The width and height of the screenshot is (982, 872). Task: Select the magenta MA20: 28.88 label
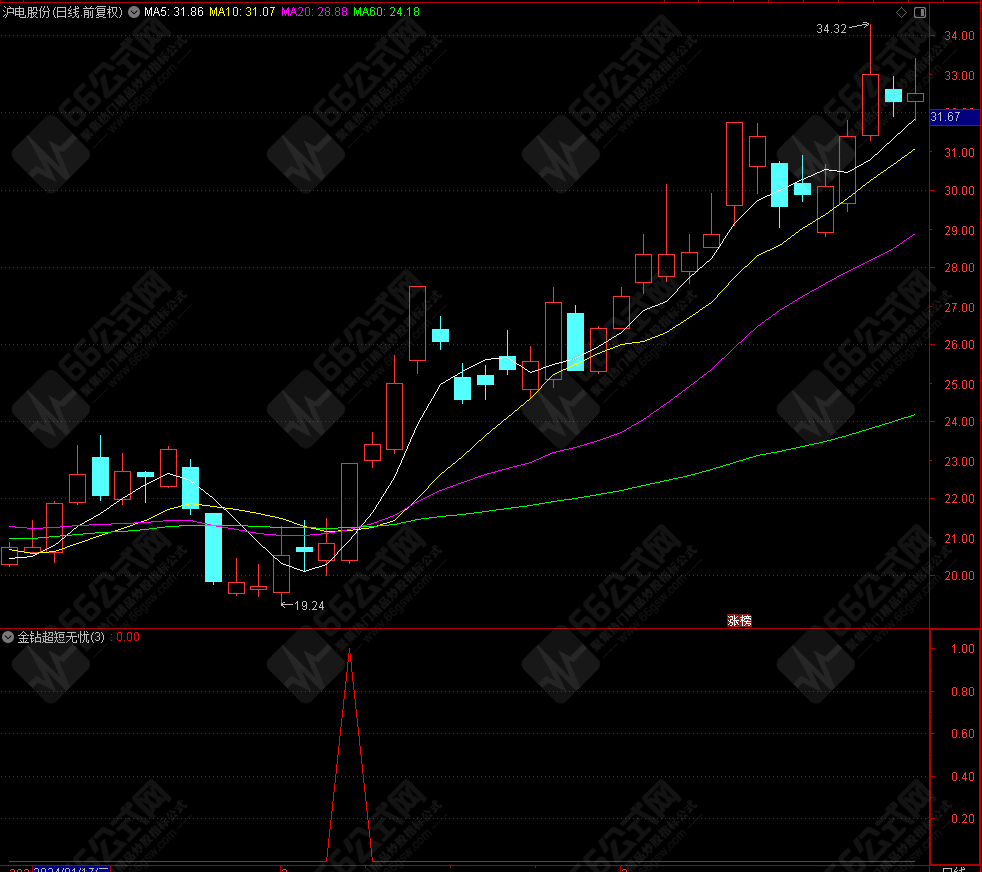pos(314,12)
